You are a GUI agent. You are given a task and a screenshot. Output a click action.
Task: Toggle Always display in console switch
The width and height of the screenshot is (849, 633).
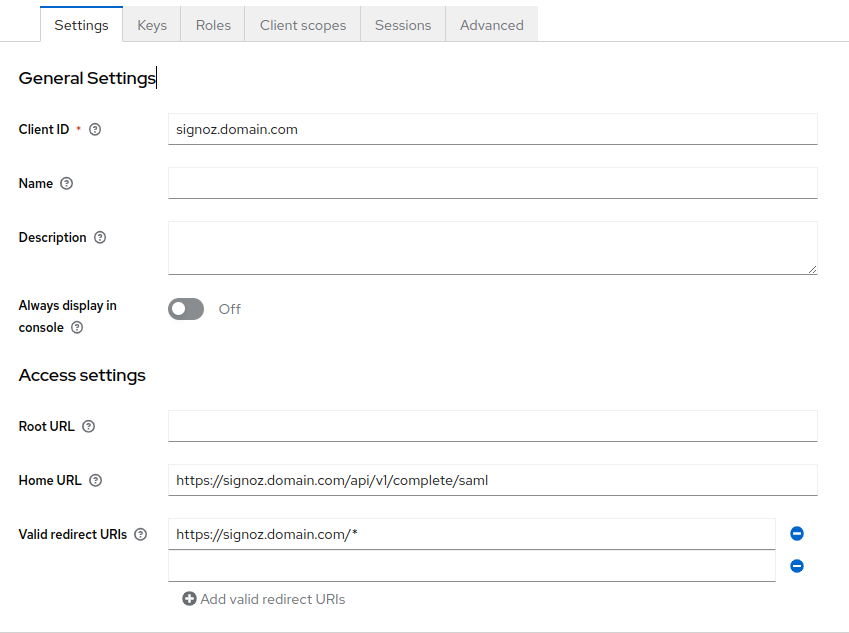click(186, 309)
